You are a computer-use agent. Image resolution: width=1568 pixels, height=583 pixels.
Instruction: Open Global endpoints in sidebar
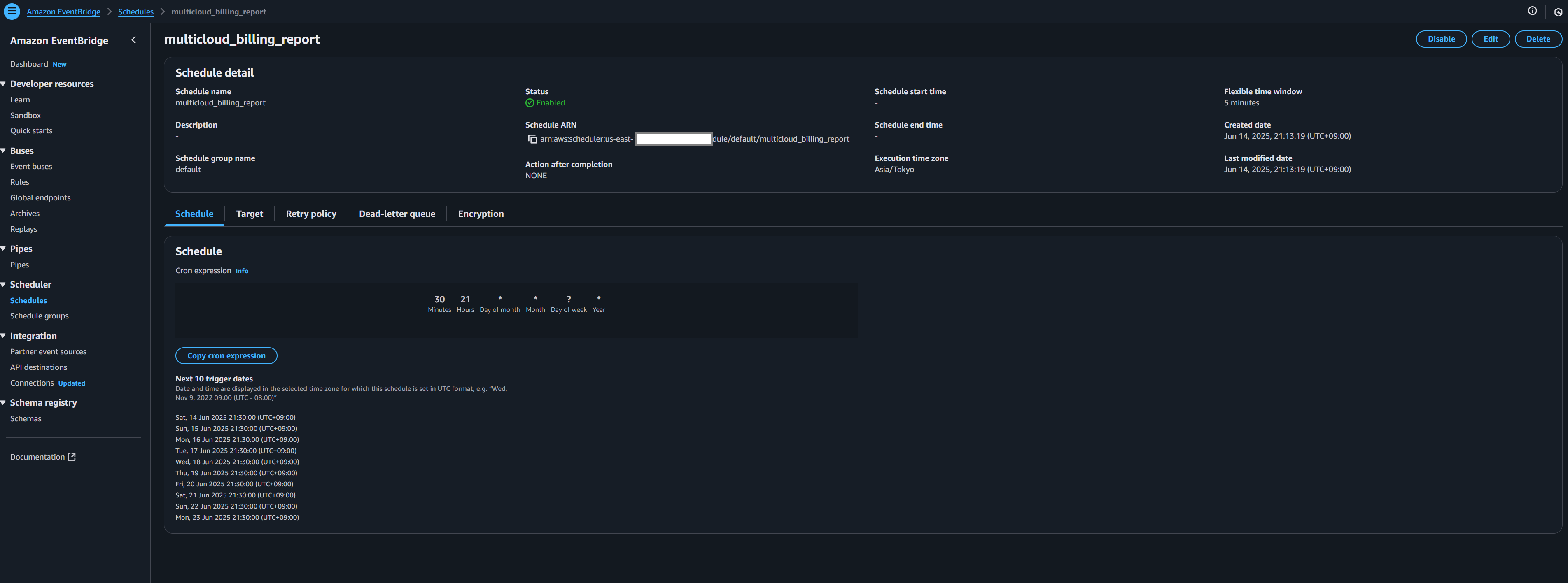(x=40, y=197)
